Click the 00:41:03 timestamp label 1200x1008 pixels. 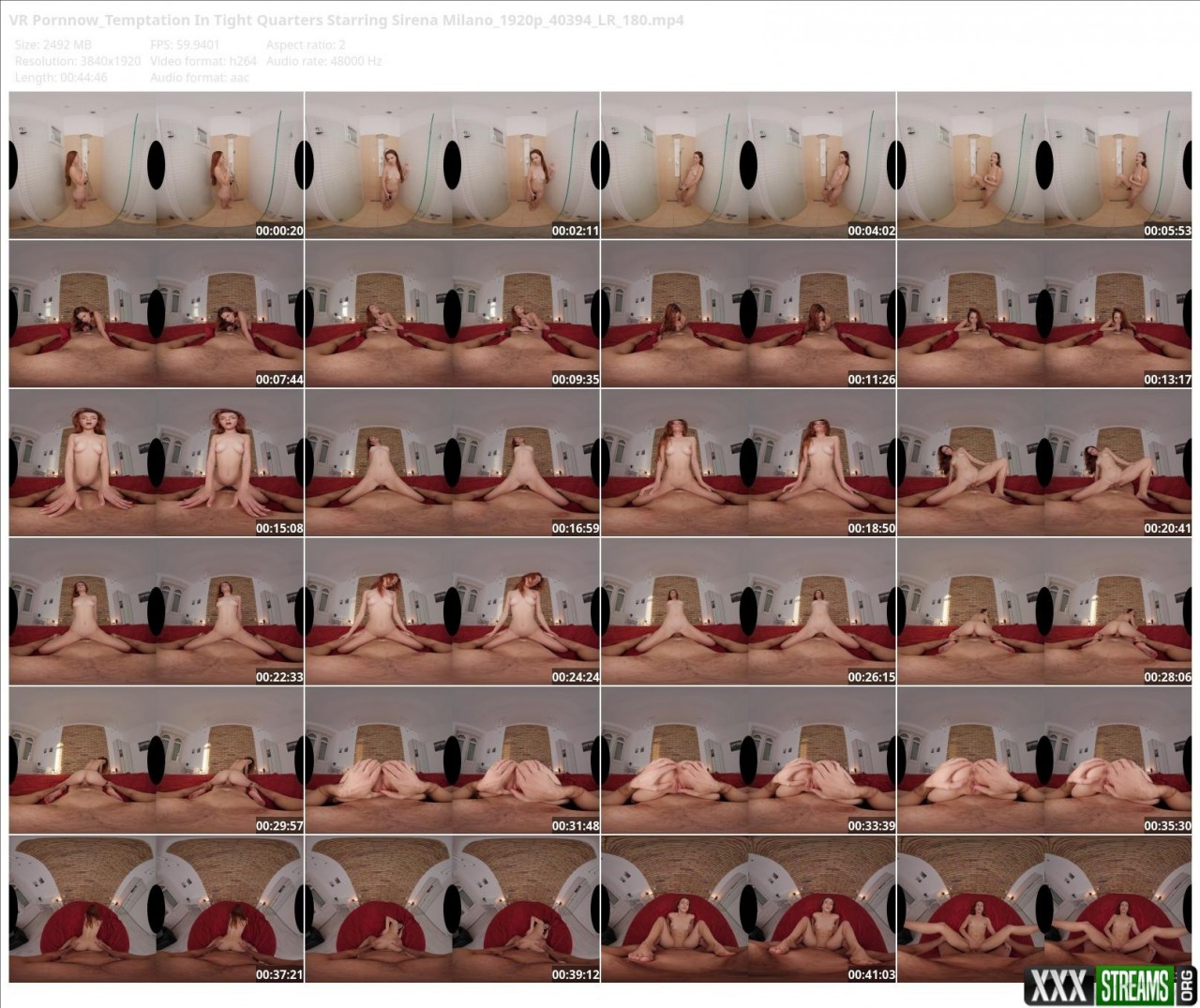point(871,975)
